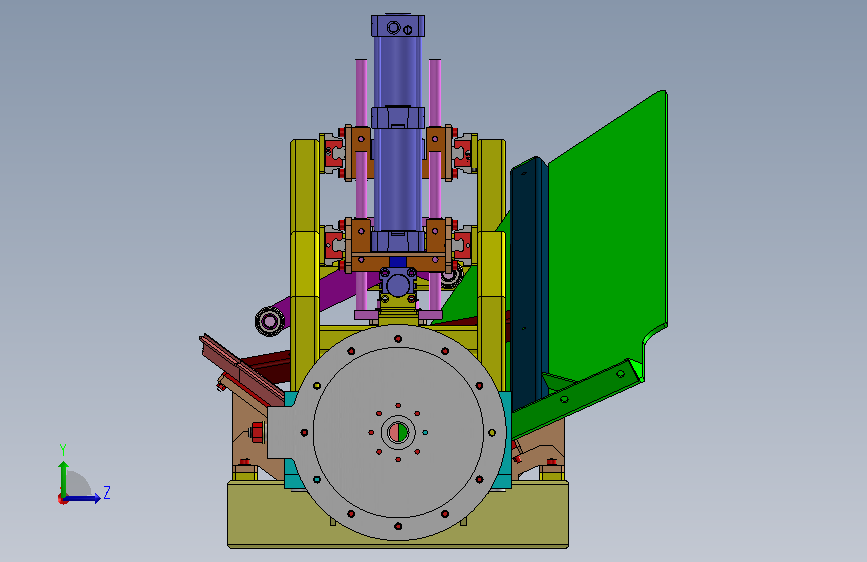Click the blue Z axis of triad
The image size is (867, 562).
(83, 498)
